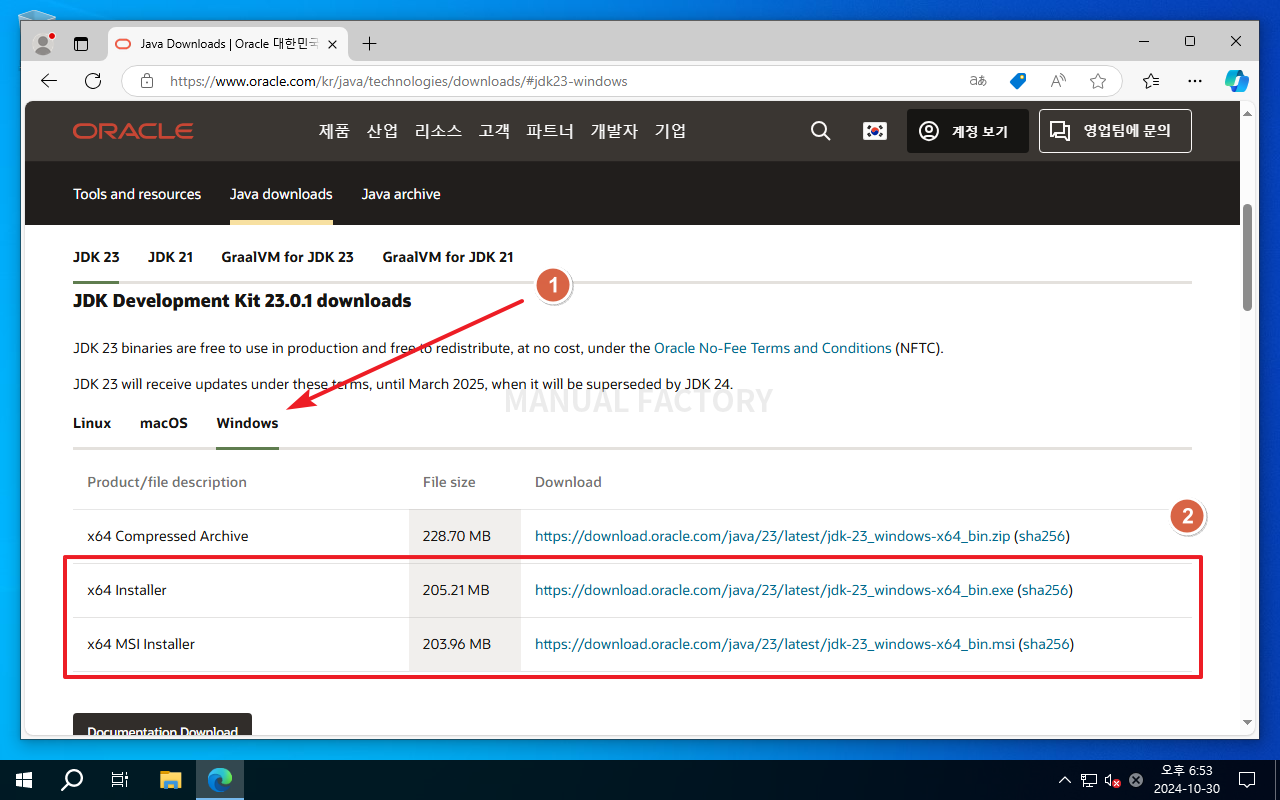The width and height of the screenshot is (1280, 800).
Task: Download the jdk-23 windows-x64 exe link
Action: (x=775, y=590)
